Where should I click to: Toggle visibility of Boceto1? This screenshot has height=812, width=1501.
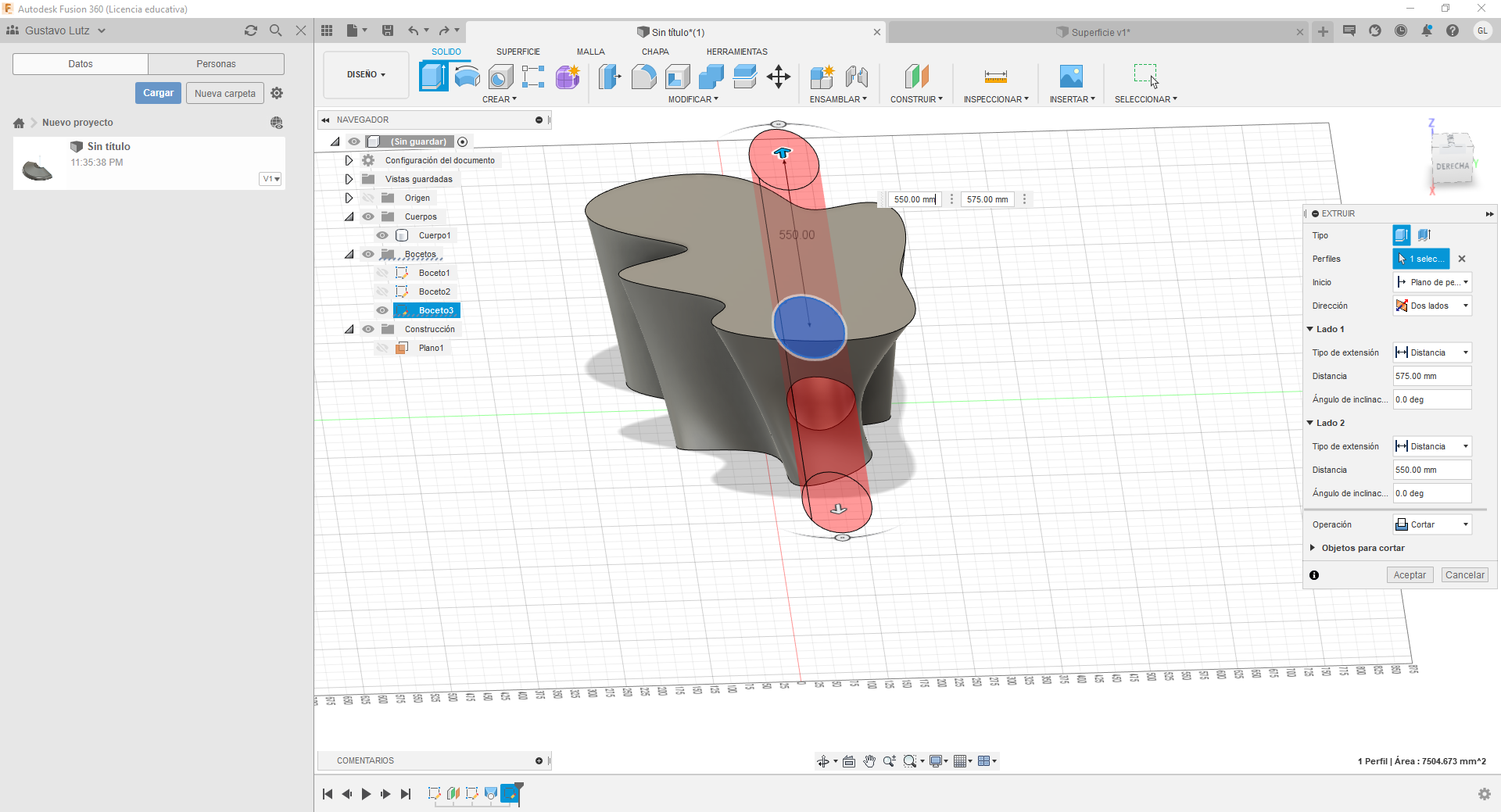click(x=382, y=273)
